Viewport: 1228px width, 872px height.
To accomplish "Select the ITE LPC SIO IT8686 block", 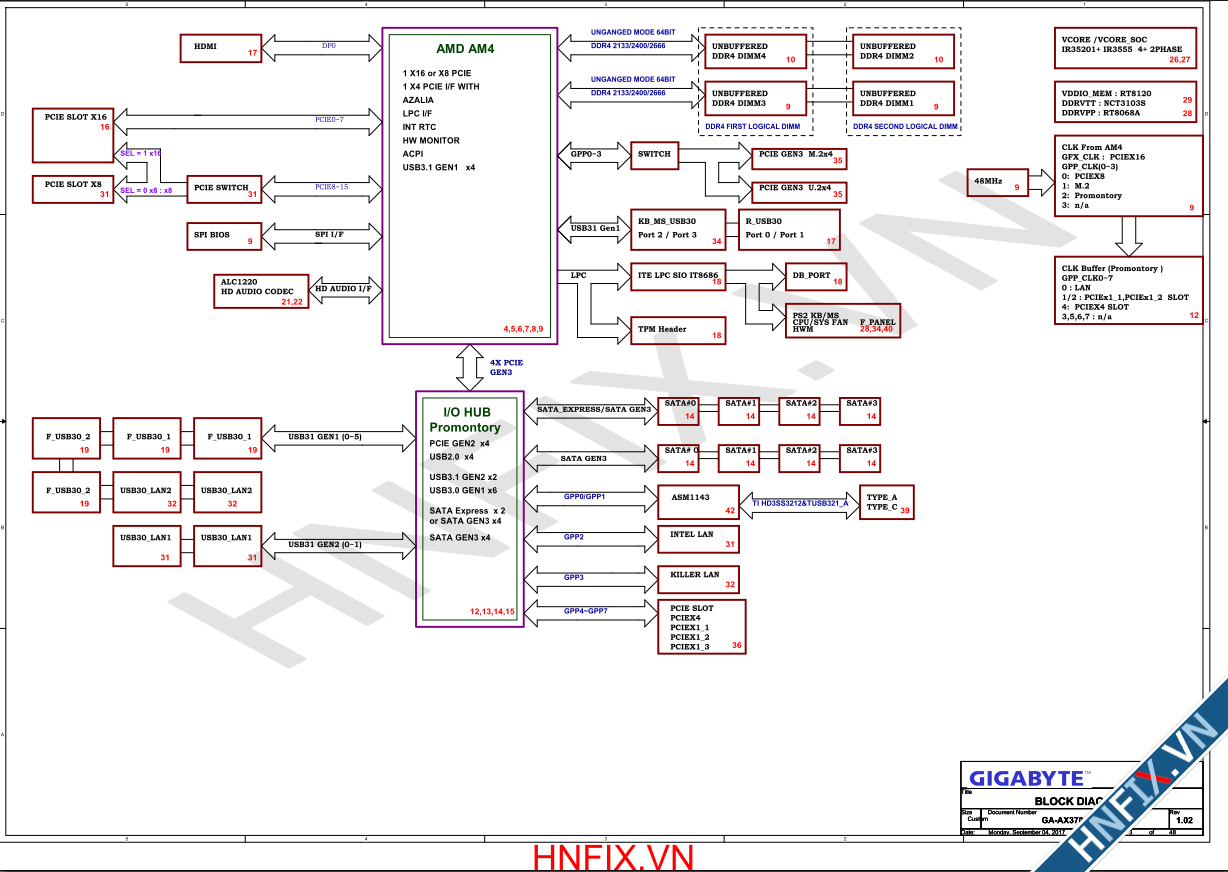I will (678, 276).
